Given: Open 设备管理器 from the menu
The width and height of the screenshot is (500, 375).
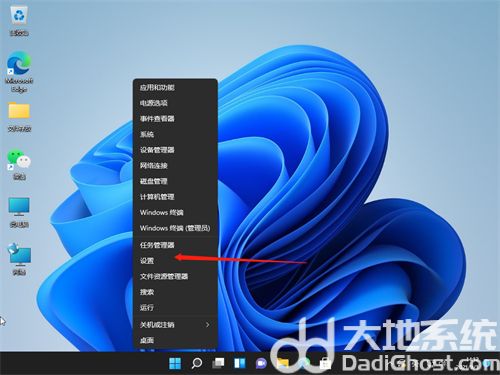Looking at the screenshot, I should pyautogui.click(x=175, y=150).
